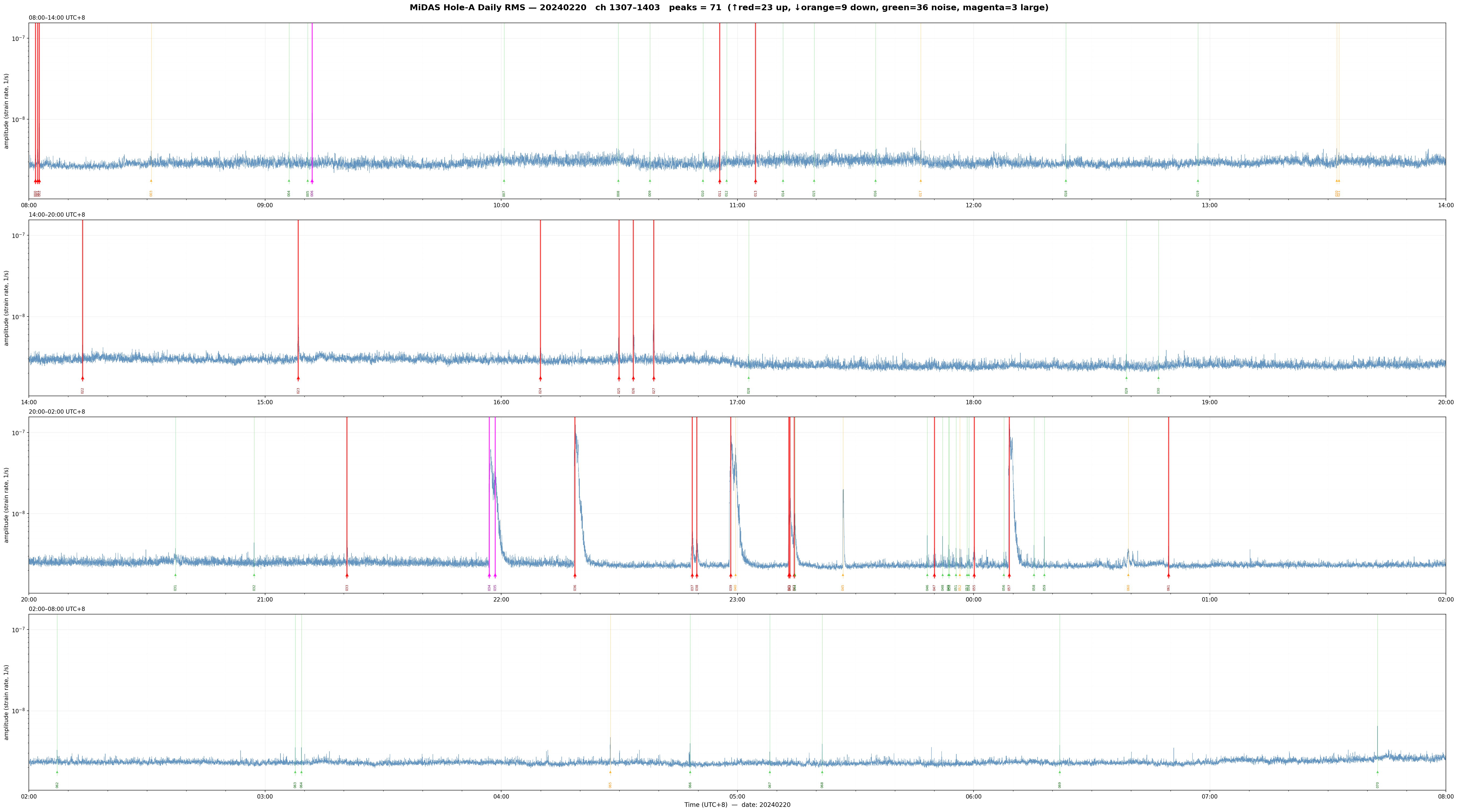The height and width of the screenshot is (812, 1458).
Task: Select the 13:00 x-axis tick label
Action: click(x=1210, y=205)
